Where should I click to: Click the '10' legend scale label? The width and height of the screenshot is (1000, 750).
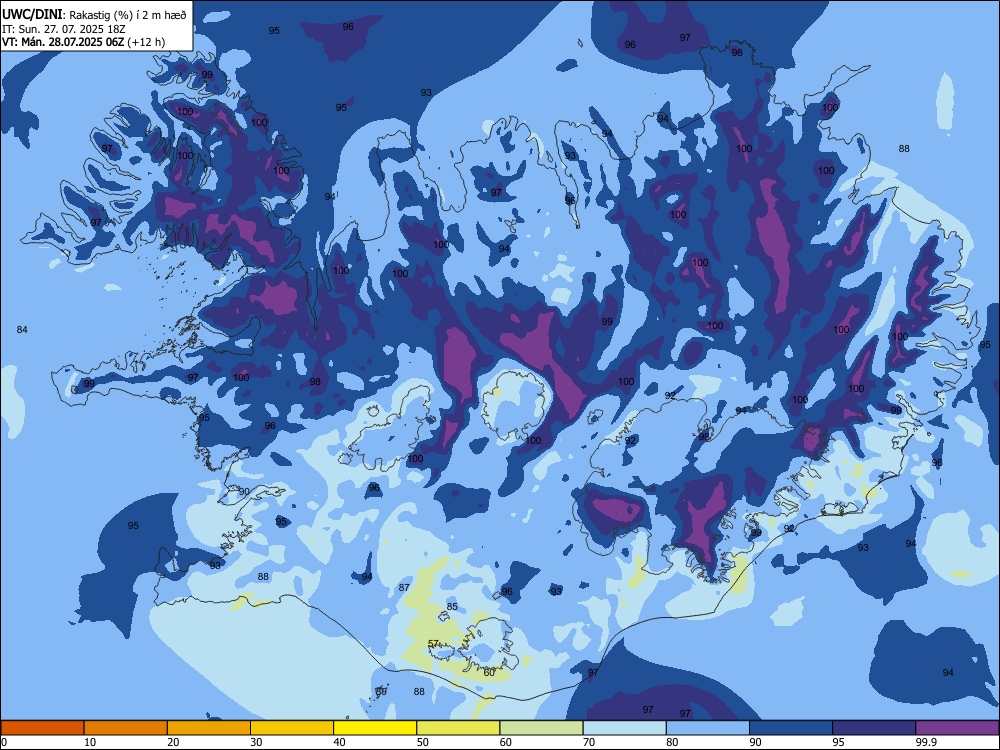[90, 742]
